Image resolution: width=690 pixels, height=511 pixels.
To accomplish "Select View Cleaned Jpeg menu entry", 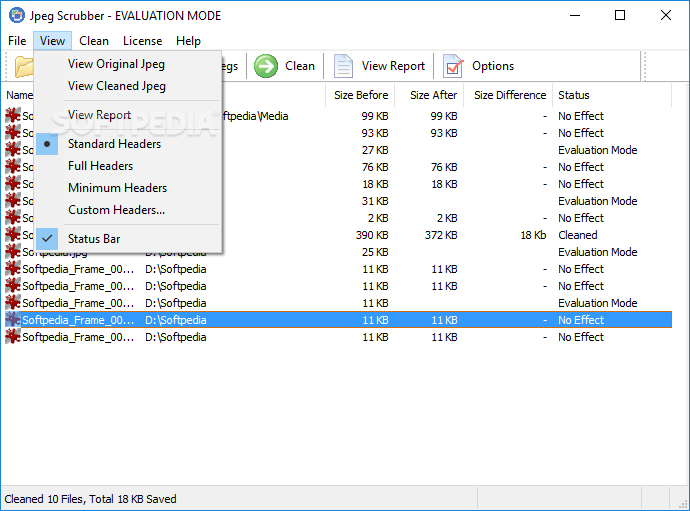I will (128, 86).
